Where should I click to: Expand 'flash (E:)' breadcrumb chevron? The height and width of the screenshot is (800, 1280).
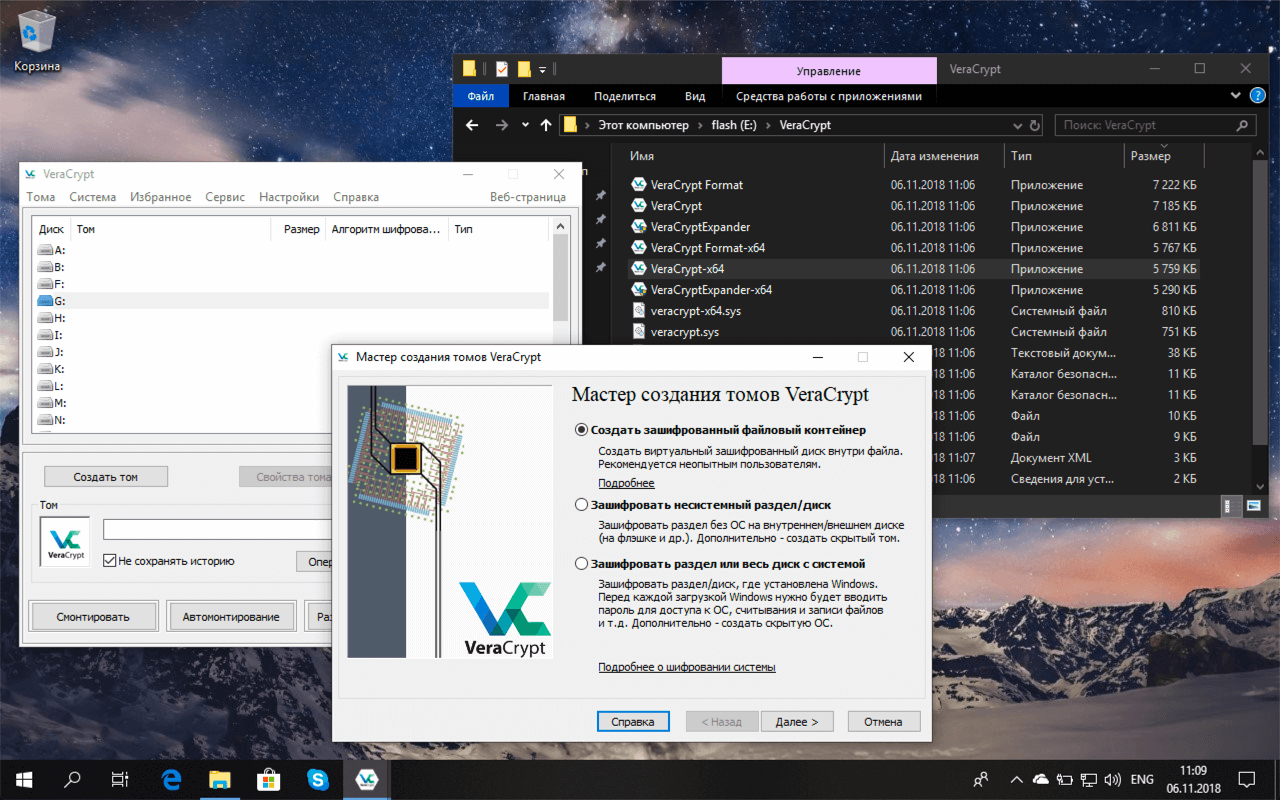click(x=769, y=126)
